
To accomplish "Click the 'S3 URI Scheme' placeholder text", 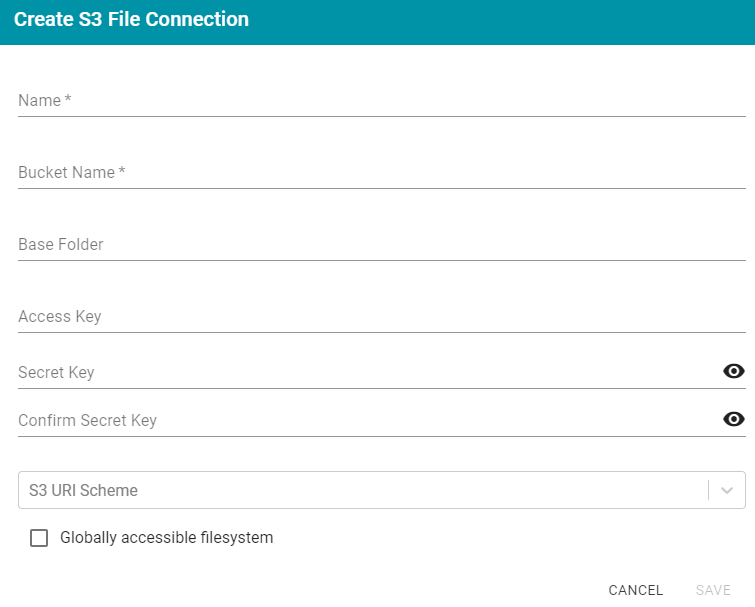I will 83,490.
